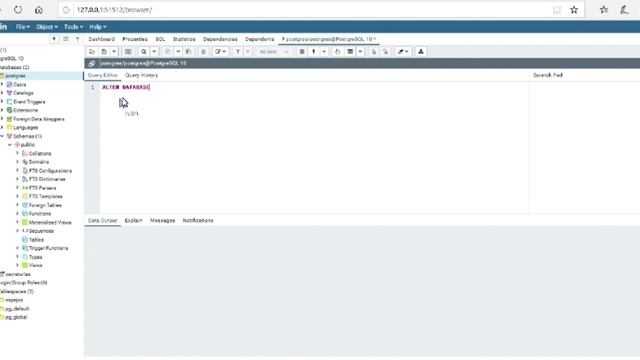Open the Object menu
The image size is (640, 360).
[47, 27]
